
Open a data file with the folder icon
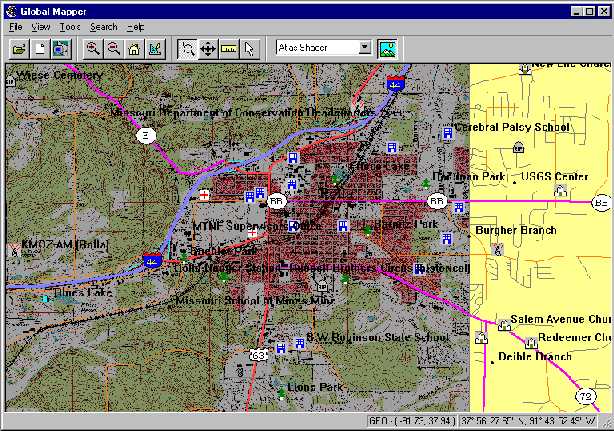click(x=19, y=49)
